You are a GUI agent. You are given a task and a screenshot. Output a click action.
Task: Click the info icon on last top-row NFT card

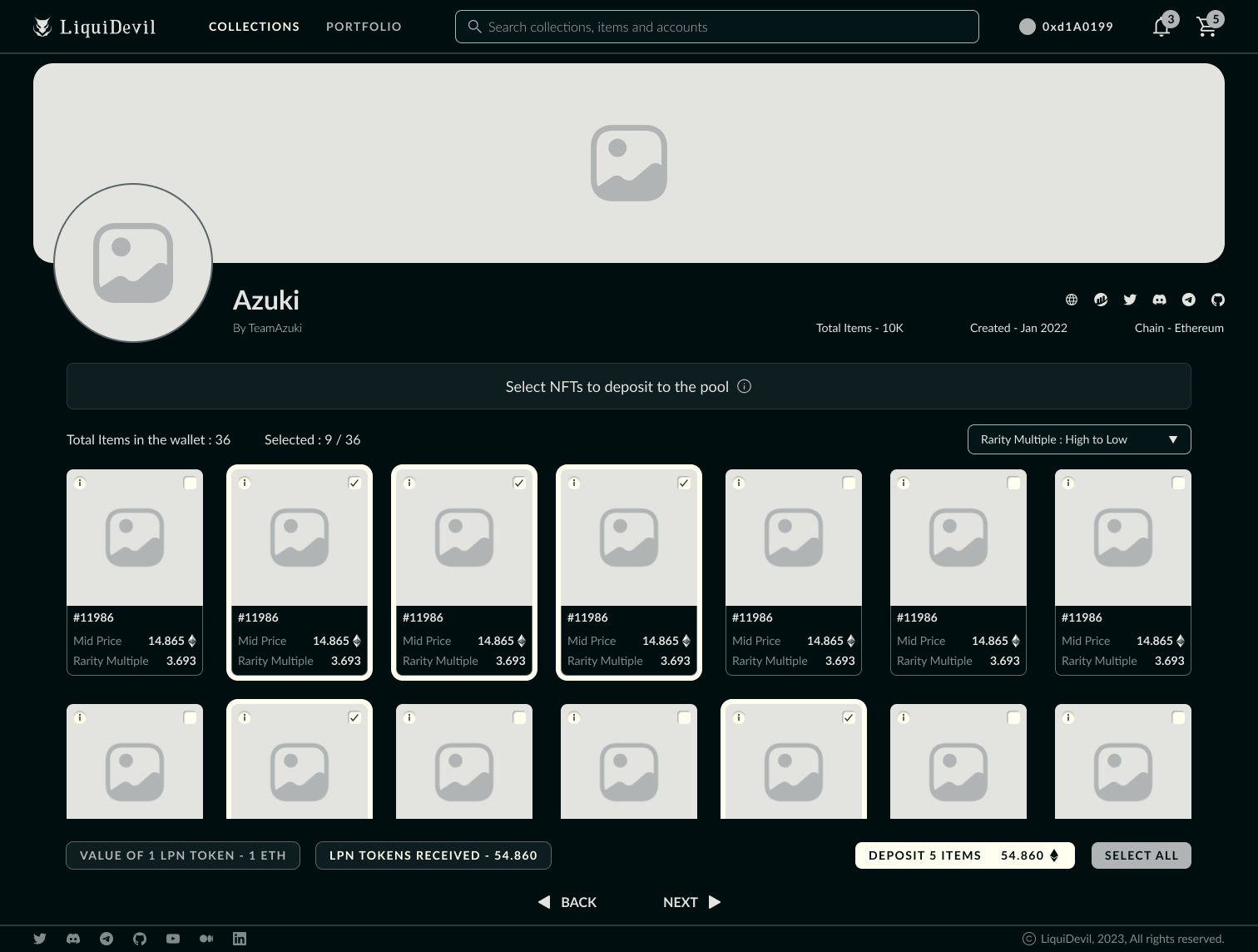pos(1068,483)
